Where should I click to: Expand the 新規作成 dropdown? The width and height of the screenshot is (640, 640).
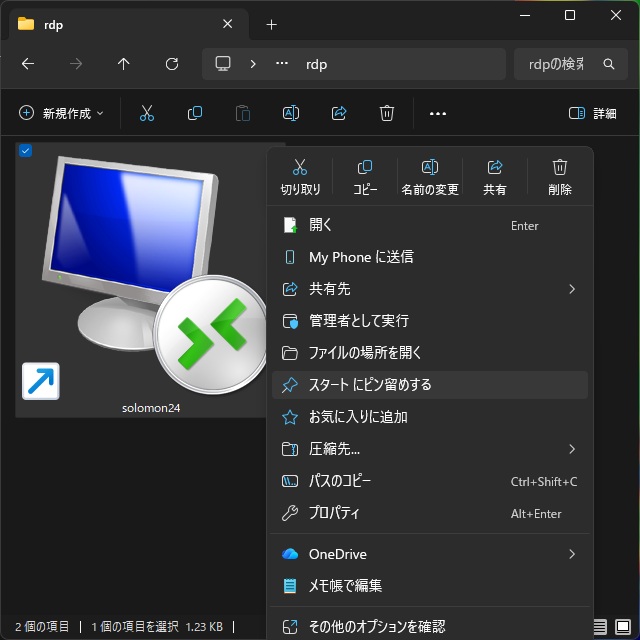click(x=61, y=113)
